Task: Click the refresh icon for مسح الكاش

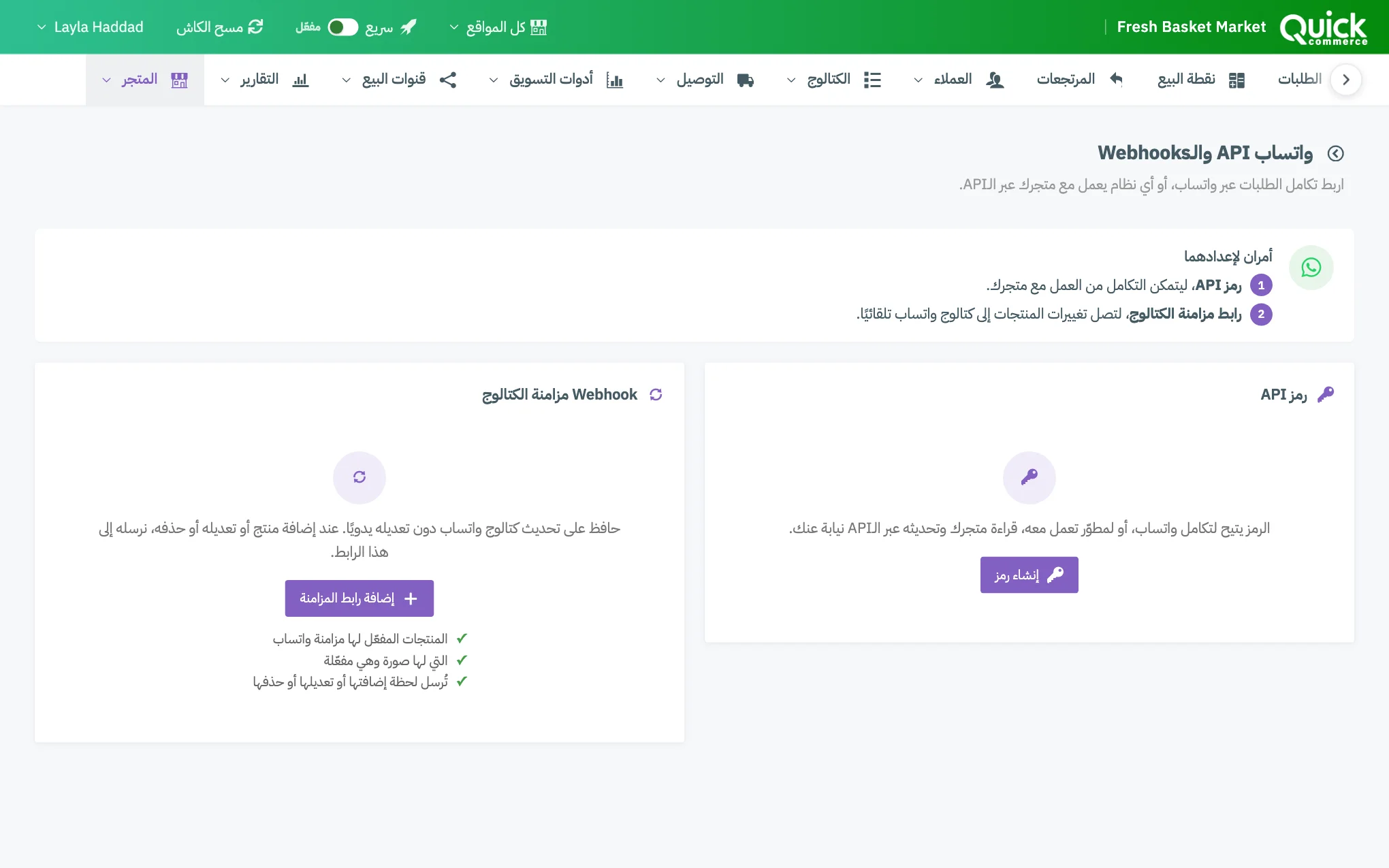Action: pos(255,27)
